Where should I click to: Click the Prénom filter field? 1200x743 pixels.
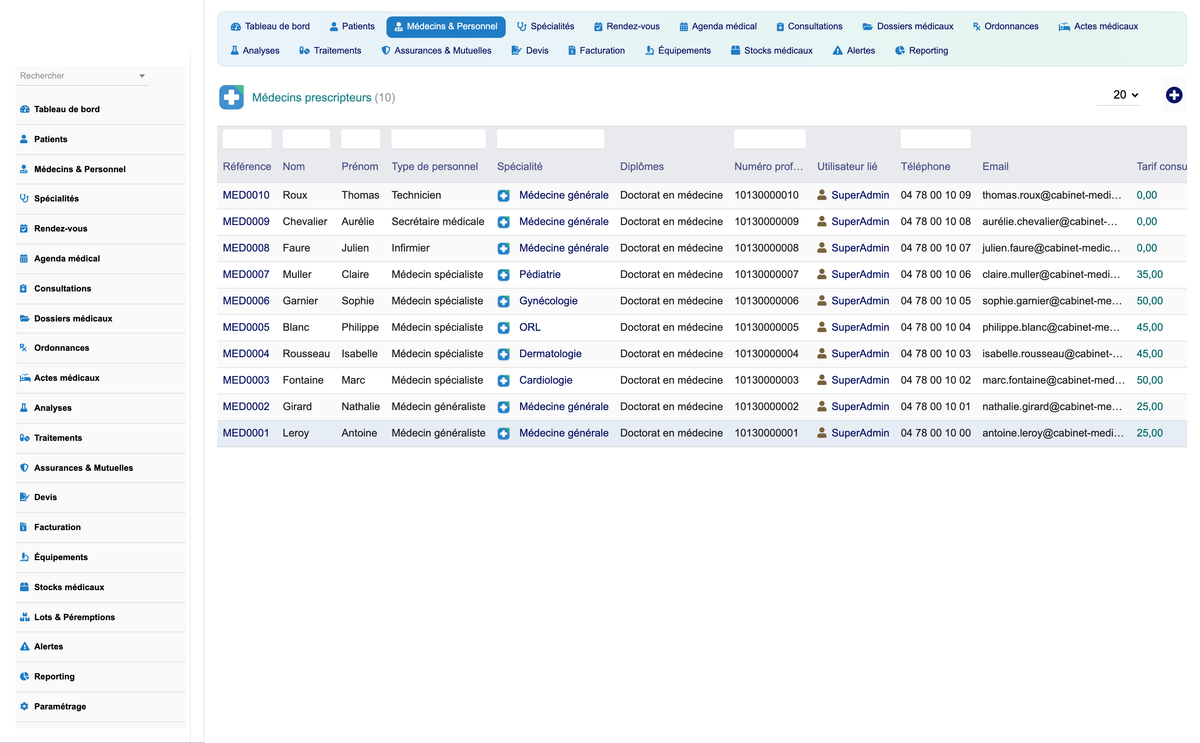point(361,139)
